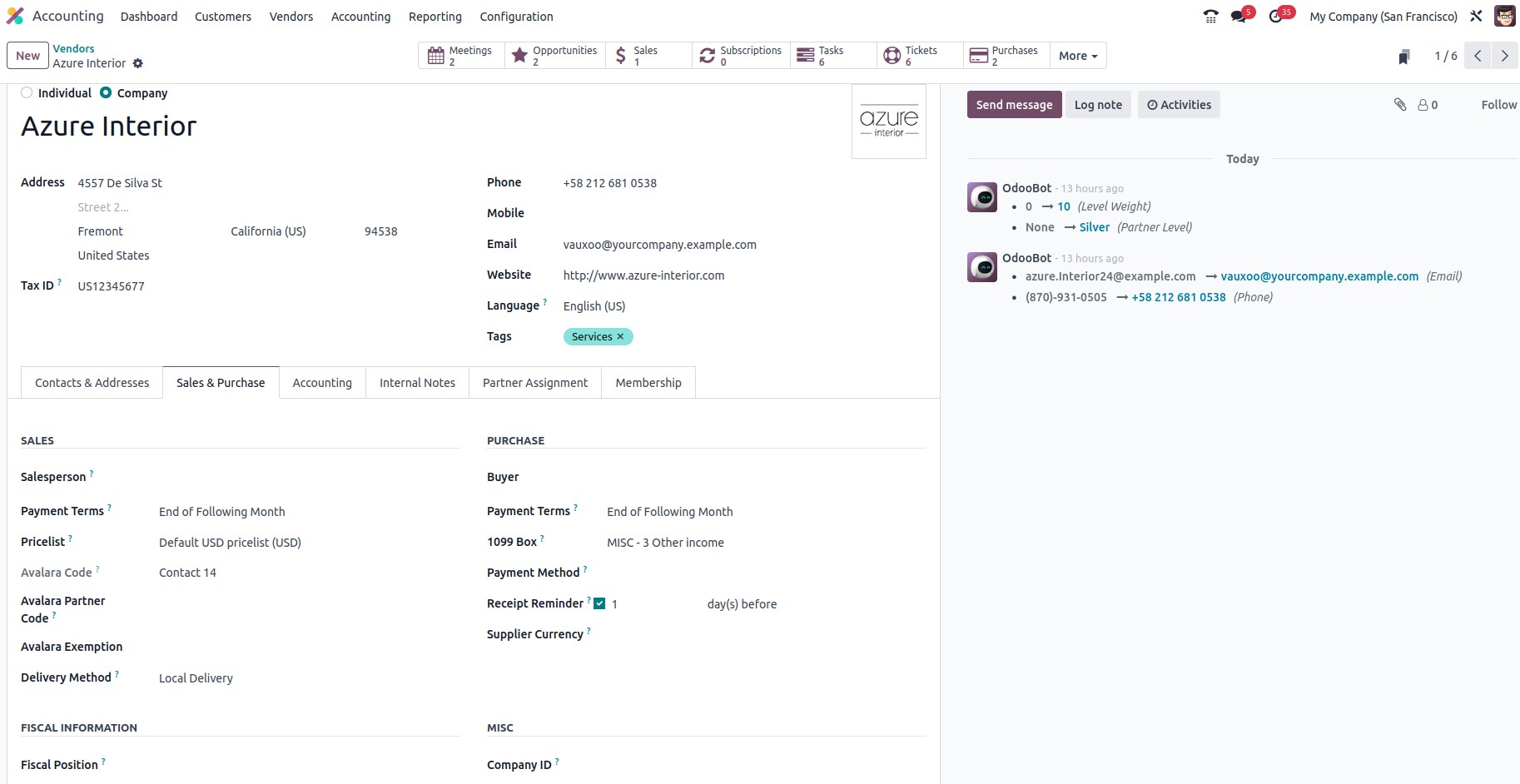Click the Follow button
Viewport: 1520px width, 784px height.
click(1498, 105)
